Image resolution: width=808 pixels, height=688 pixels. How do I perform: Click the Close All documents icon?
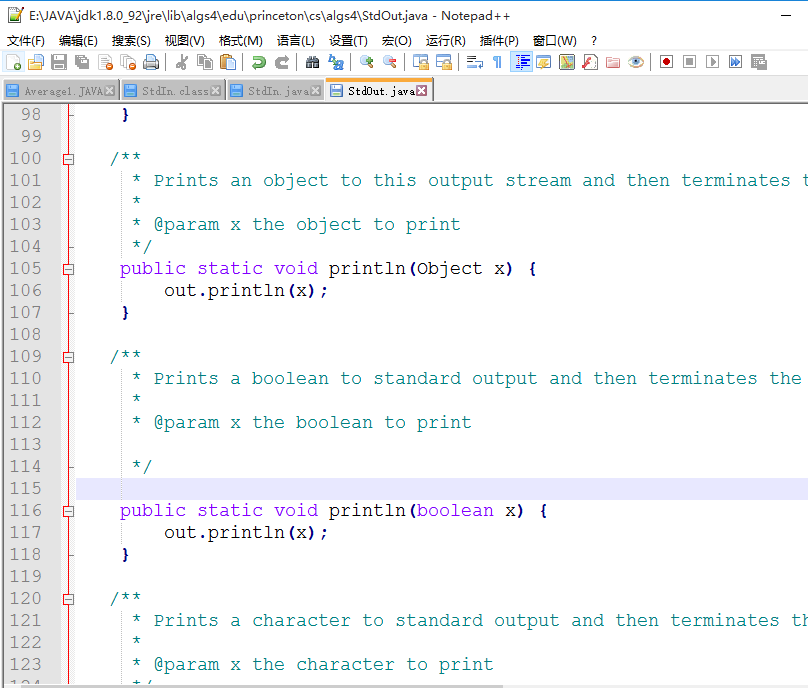[128, 62]
